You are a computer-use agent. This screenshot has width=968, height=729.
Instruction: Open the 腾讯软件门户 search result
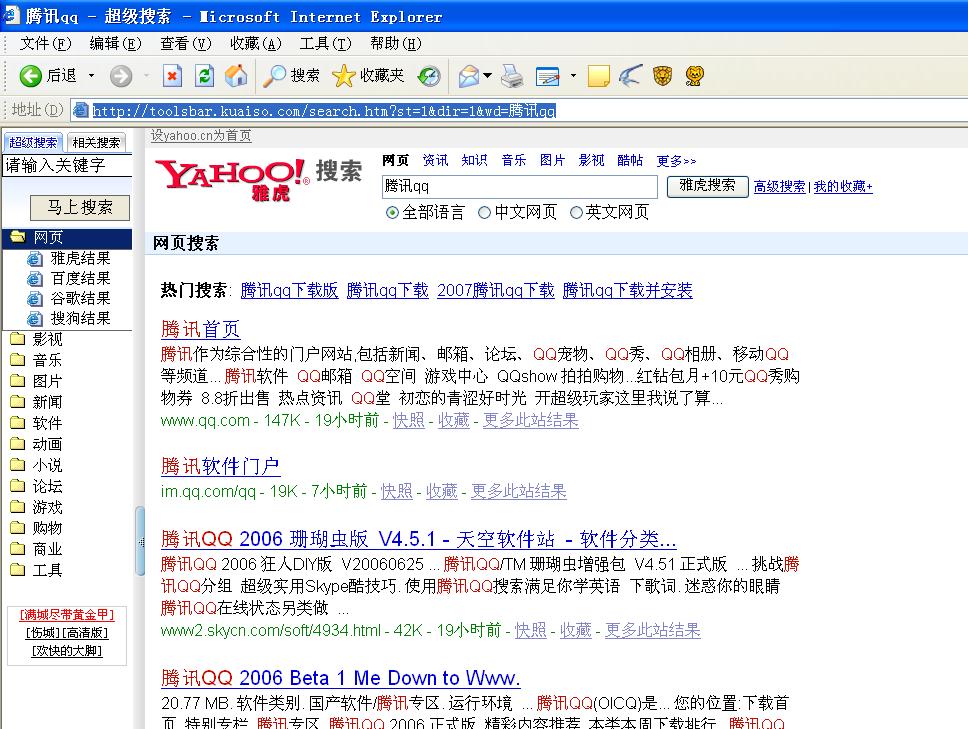click(220, 466)
